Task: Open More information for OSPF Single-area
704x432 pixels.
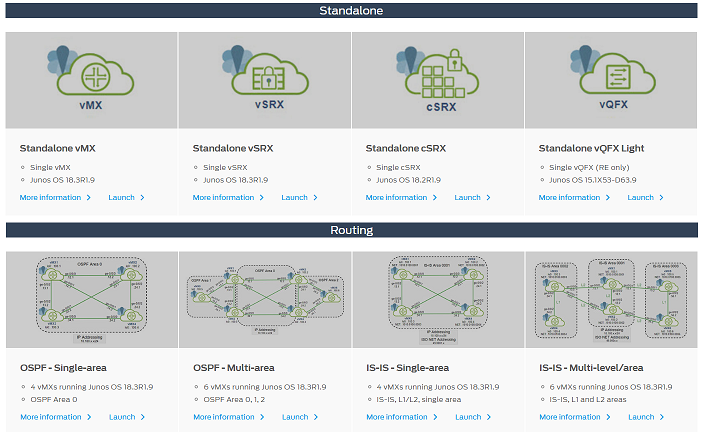Action: point(56,417)
